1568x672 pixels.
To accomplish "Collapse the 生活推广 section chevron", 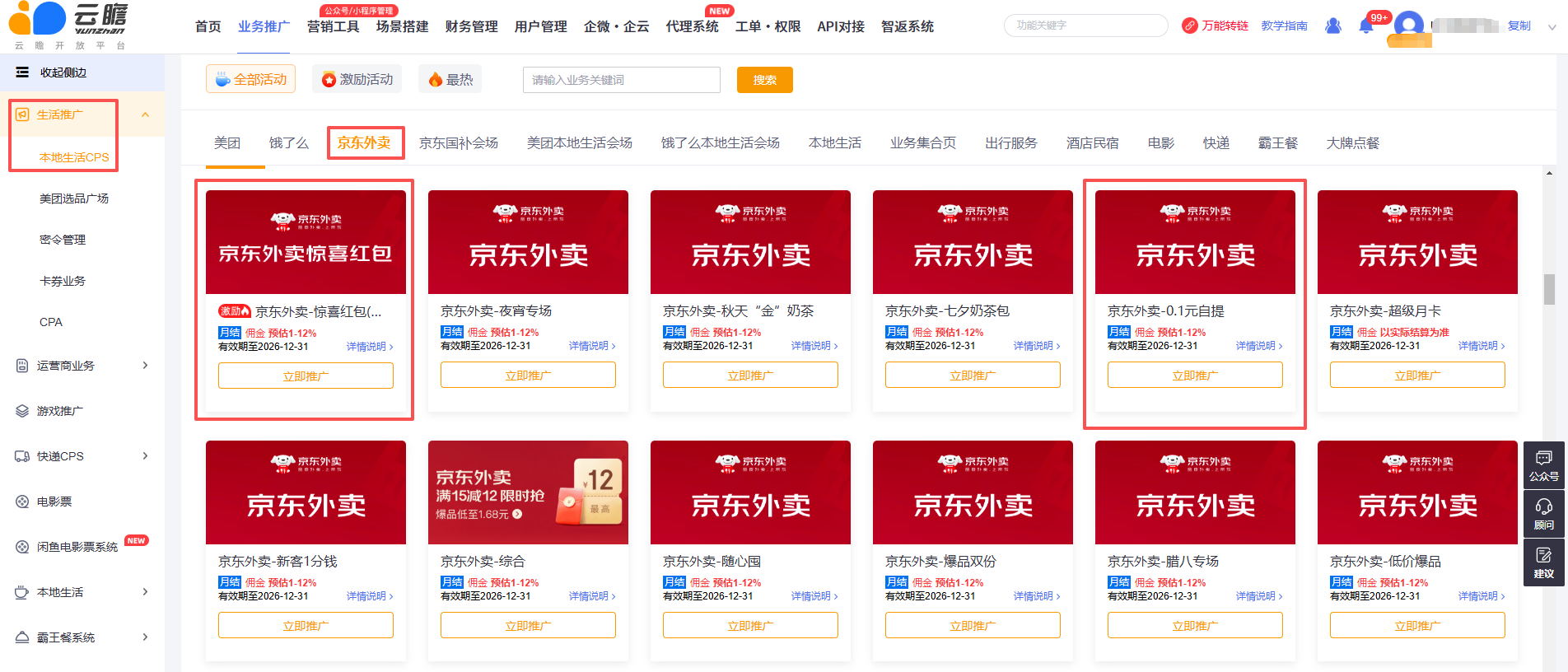I will coord(145,114).
